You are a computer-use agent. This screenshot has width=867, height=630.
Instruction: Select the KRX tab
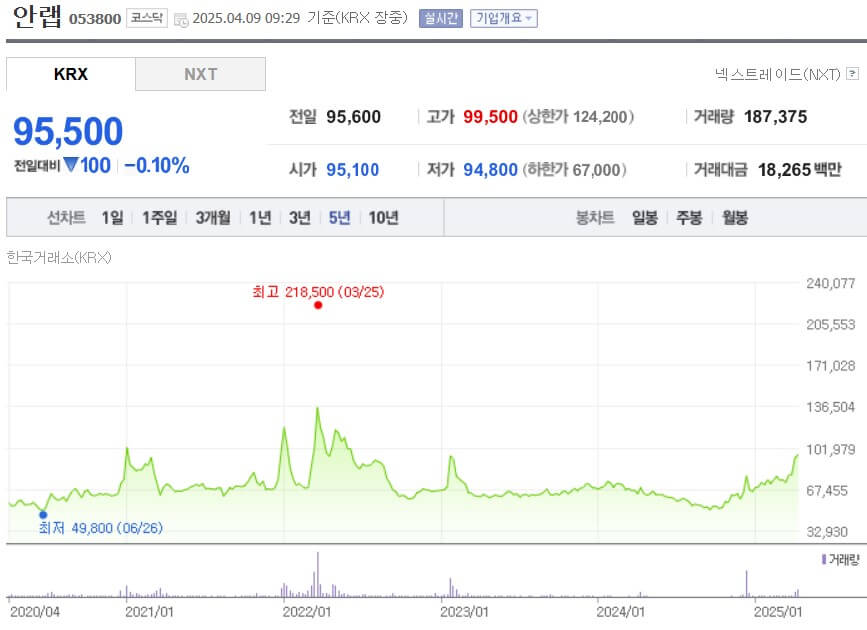pos(69,73)
